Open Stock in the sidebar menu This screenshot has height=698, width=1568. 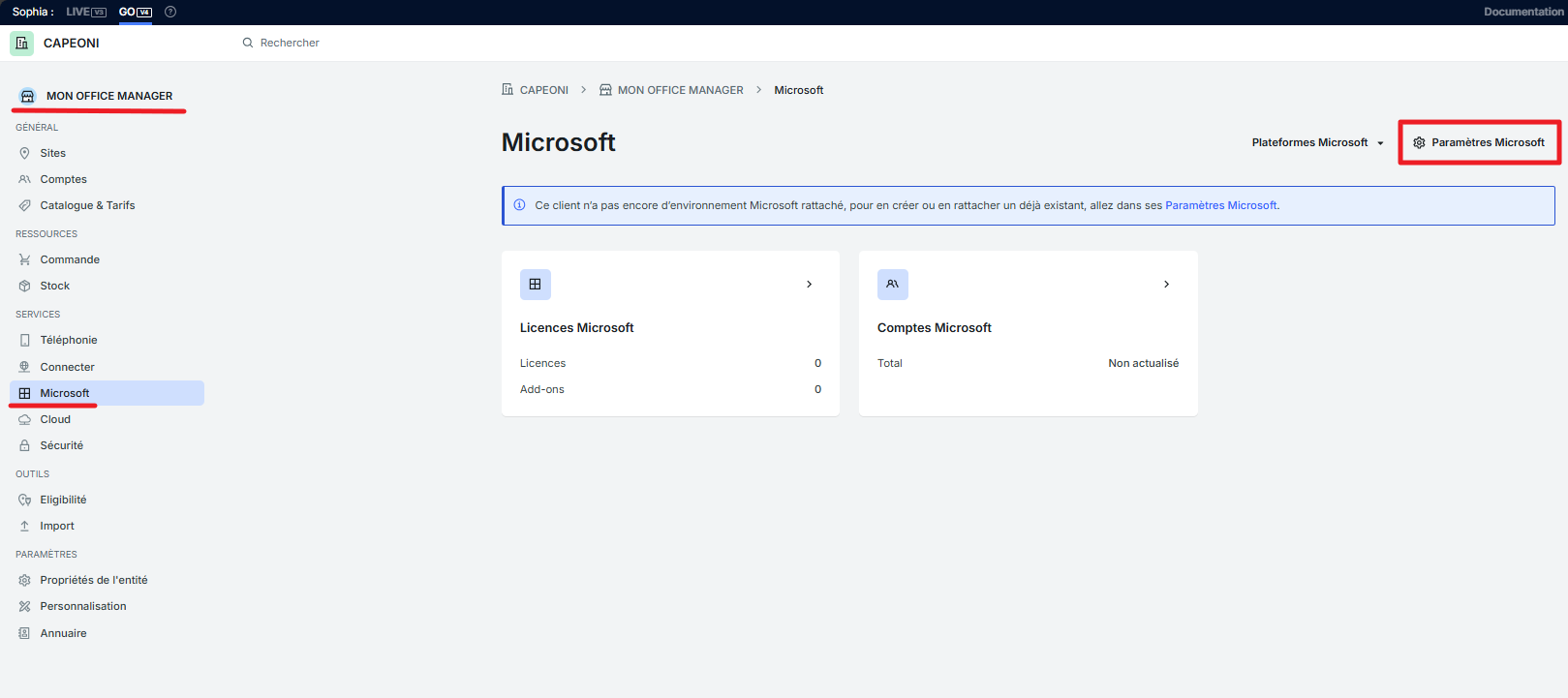coord(55,286)
